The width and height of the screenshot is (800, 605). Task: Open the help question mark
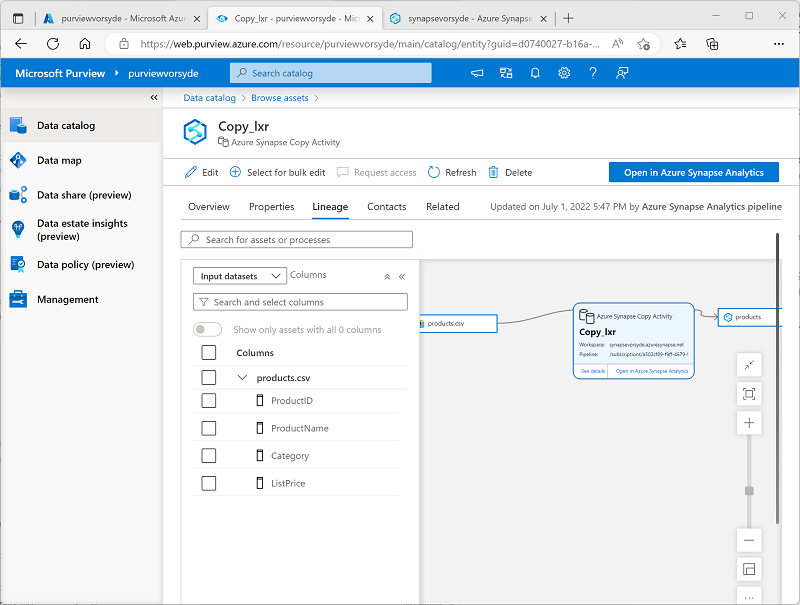[592, 73]
